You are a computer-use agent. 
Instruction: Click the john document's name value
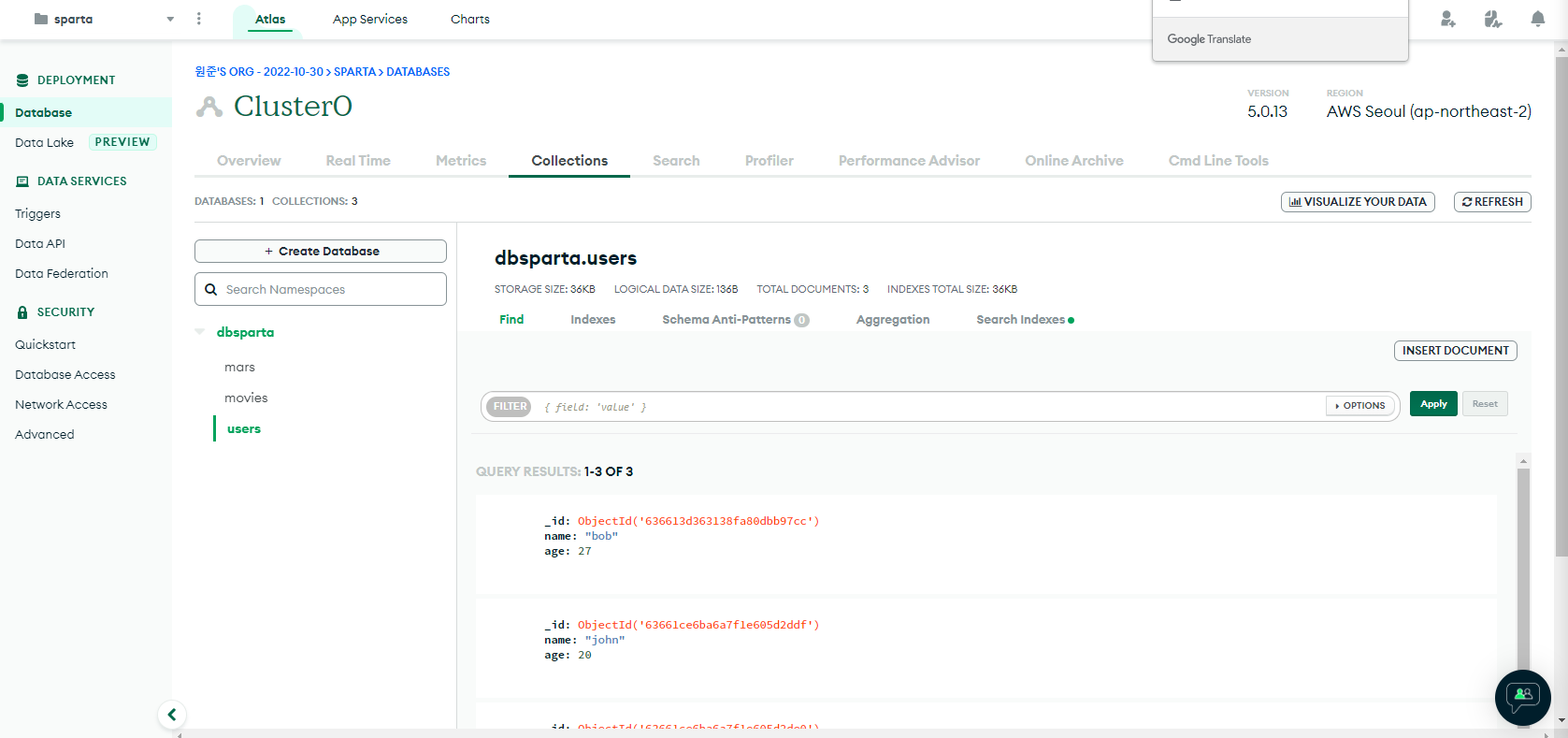coord(605,640)
